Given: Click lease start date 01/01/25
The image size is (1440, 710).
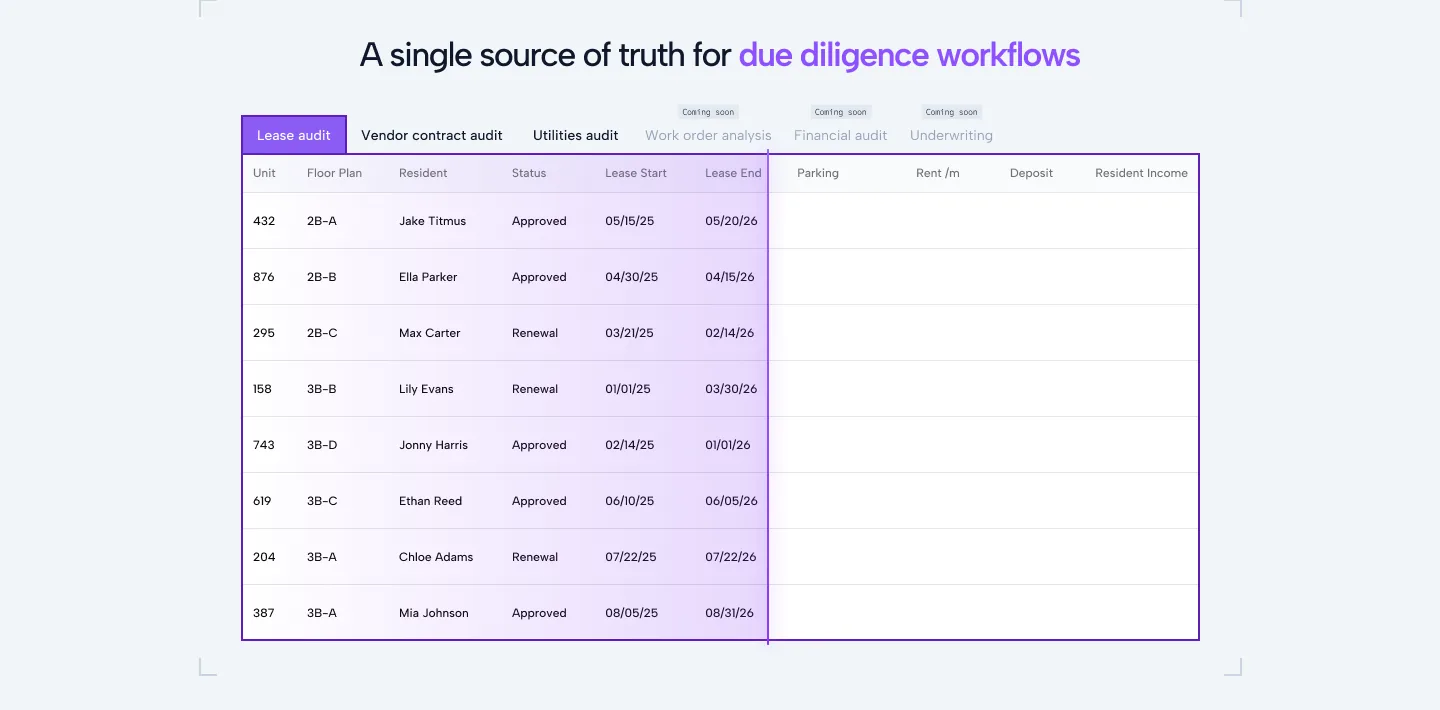Looking at the screenshot, I should (x=628, y=389).
